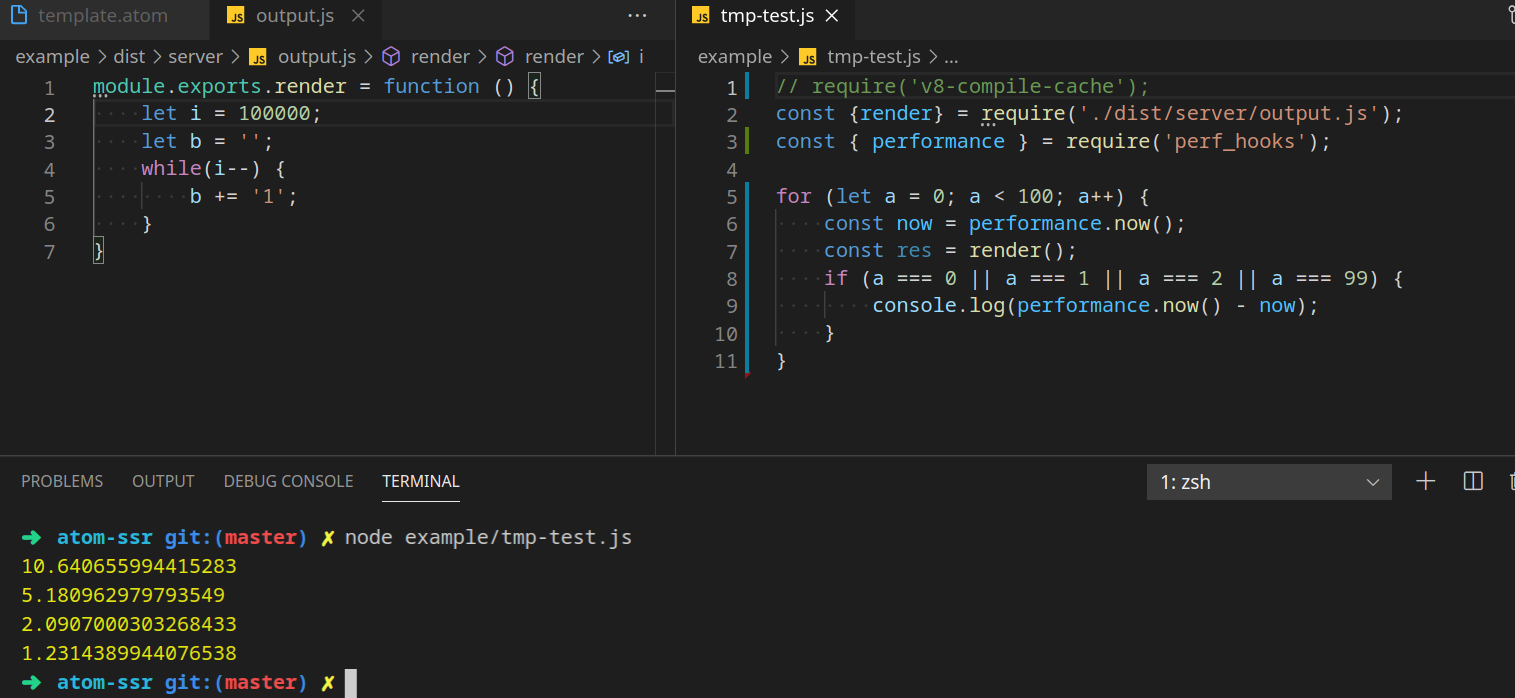This screenshot has width=1515, height=698.
Task: Click the template.atom file icon
Action: [18, 16]
